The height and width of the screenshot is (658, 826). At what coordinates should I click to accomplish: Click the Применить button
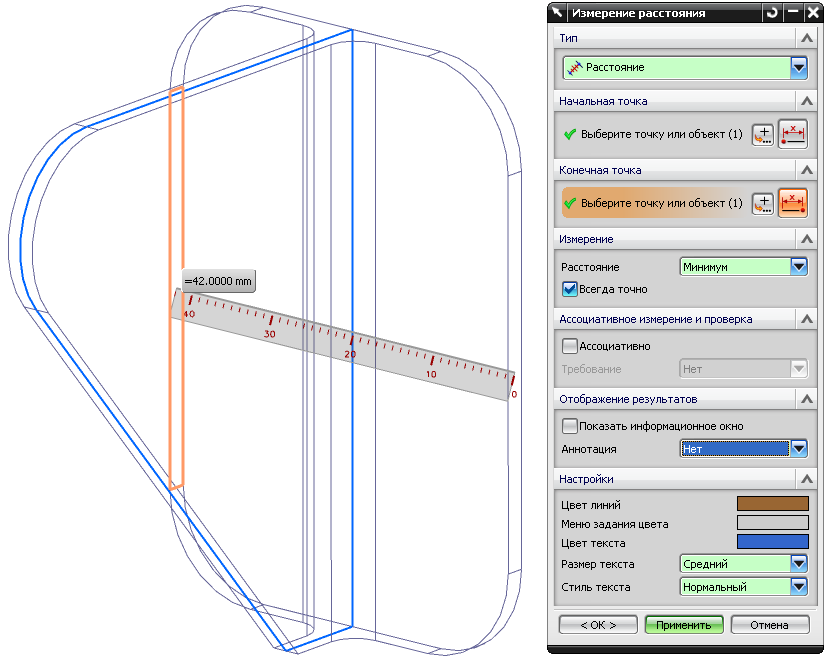click(684, 625)
